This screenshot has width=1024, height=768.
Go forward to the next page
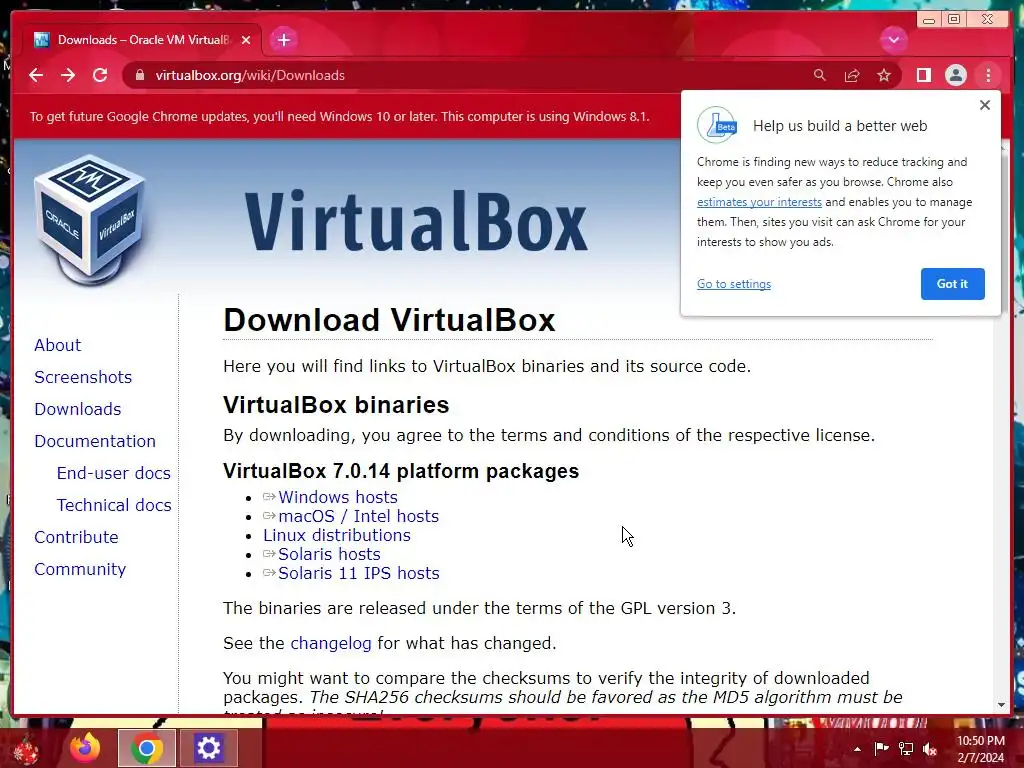pyautogui.click(x=68, y=75)
